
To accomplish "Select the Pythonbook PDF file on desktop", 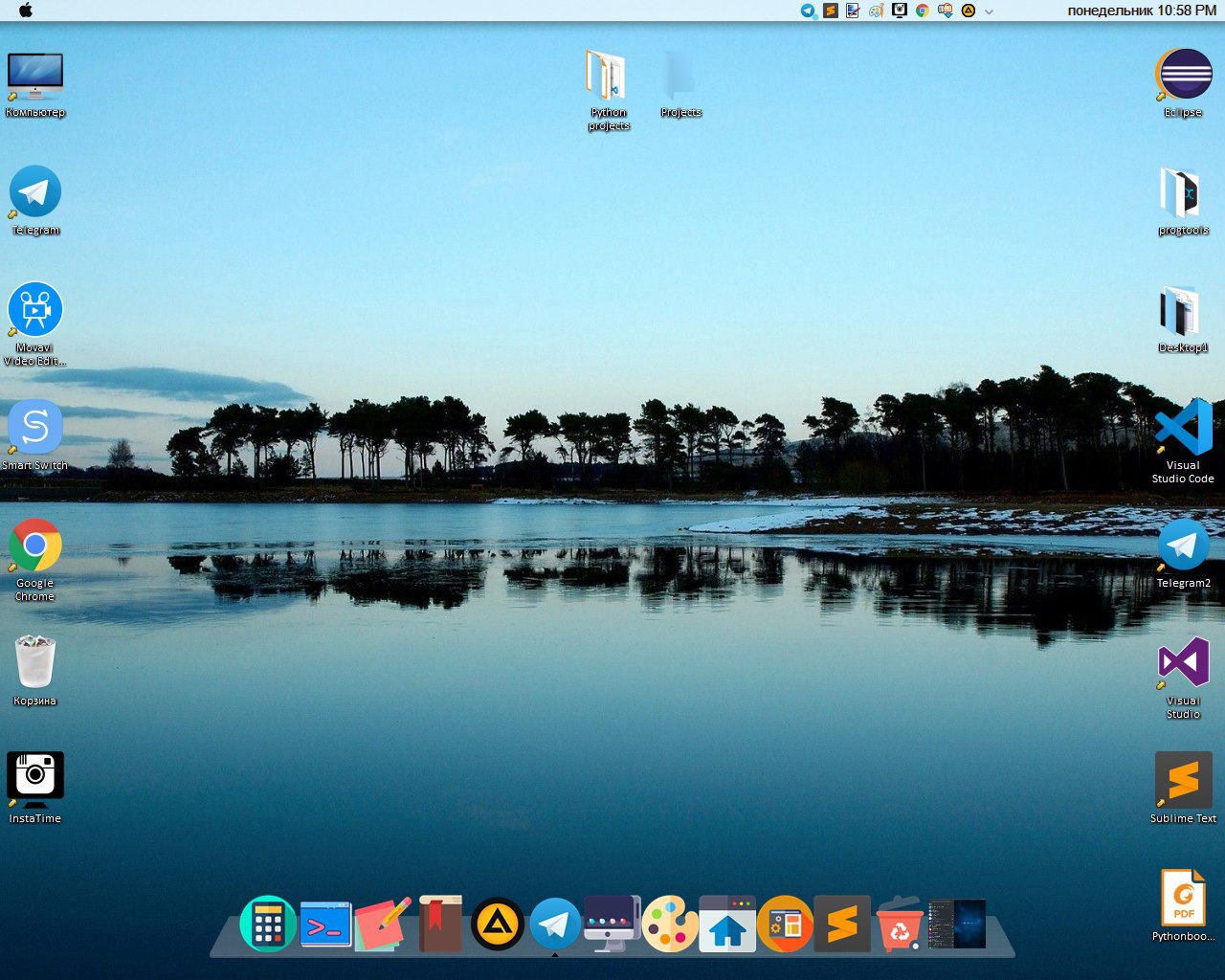I will pyautogui.click(x=1184, y=898).
